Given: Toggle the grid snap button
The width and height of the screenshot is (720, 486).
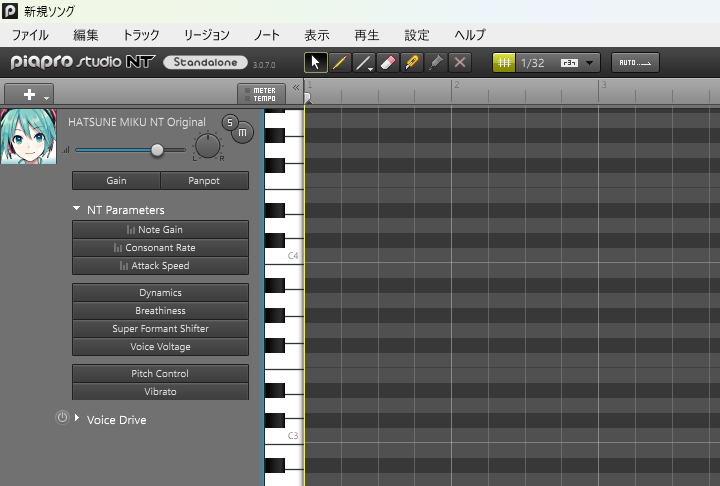Looking at the screenshot, I should pos(505,62).
